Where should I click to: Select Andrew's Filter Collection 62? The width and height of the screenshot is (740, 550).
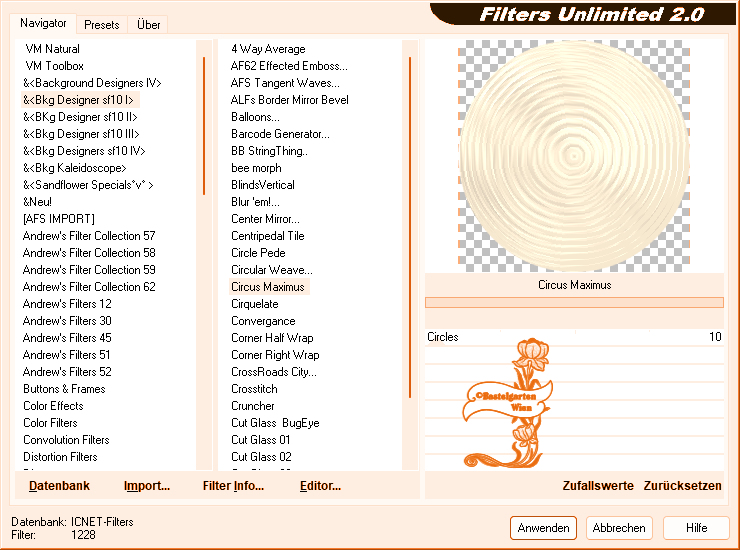coord(89,287)
